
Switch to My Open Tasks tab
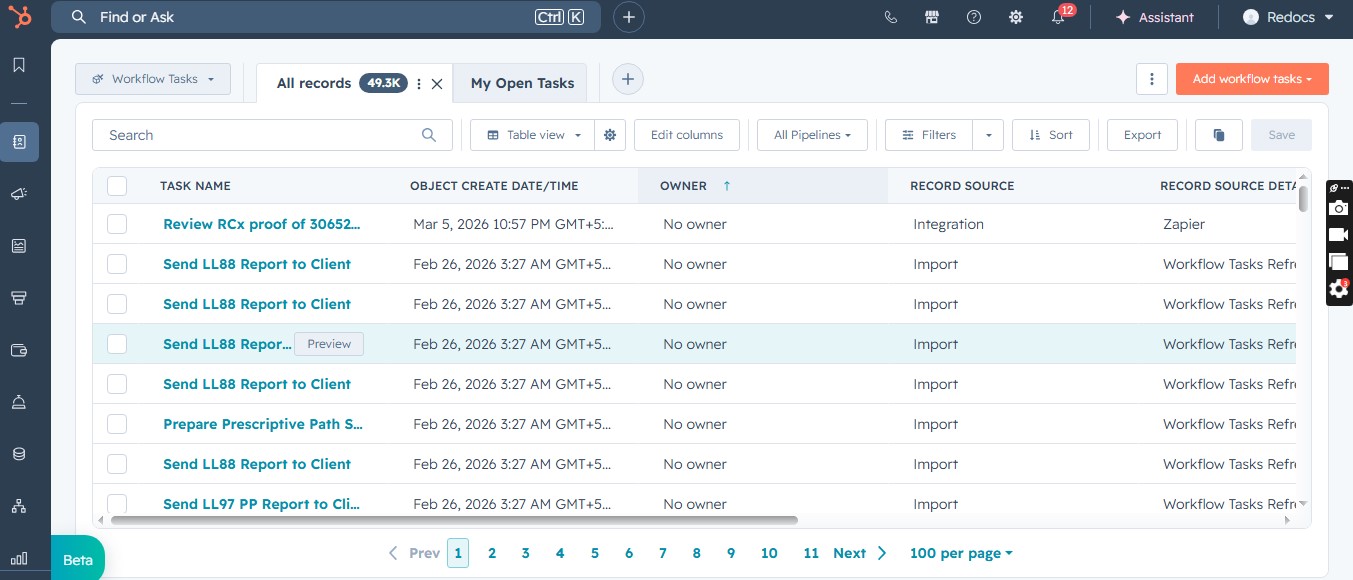pyautogui.click(x=522, y=83)
